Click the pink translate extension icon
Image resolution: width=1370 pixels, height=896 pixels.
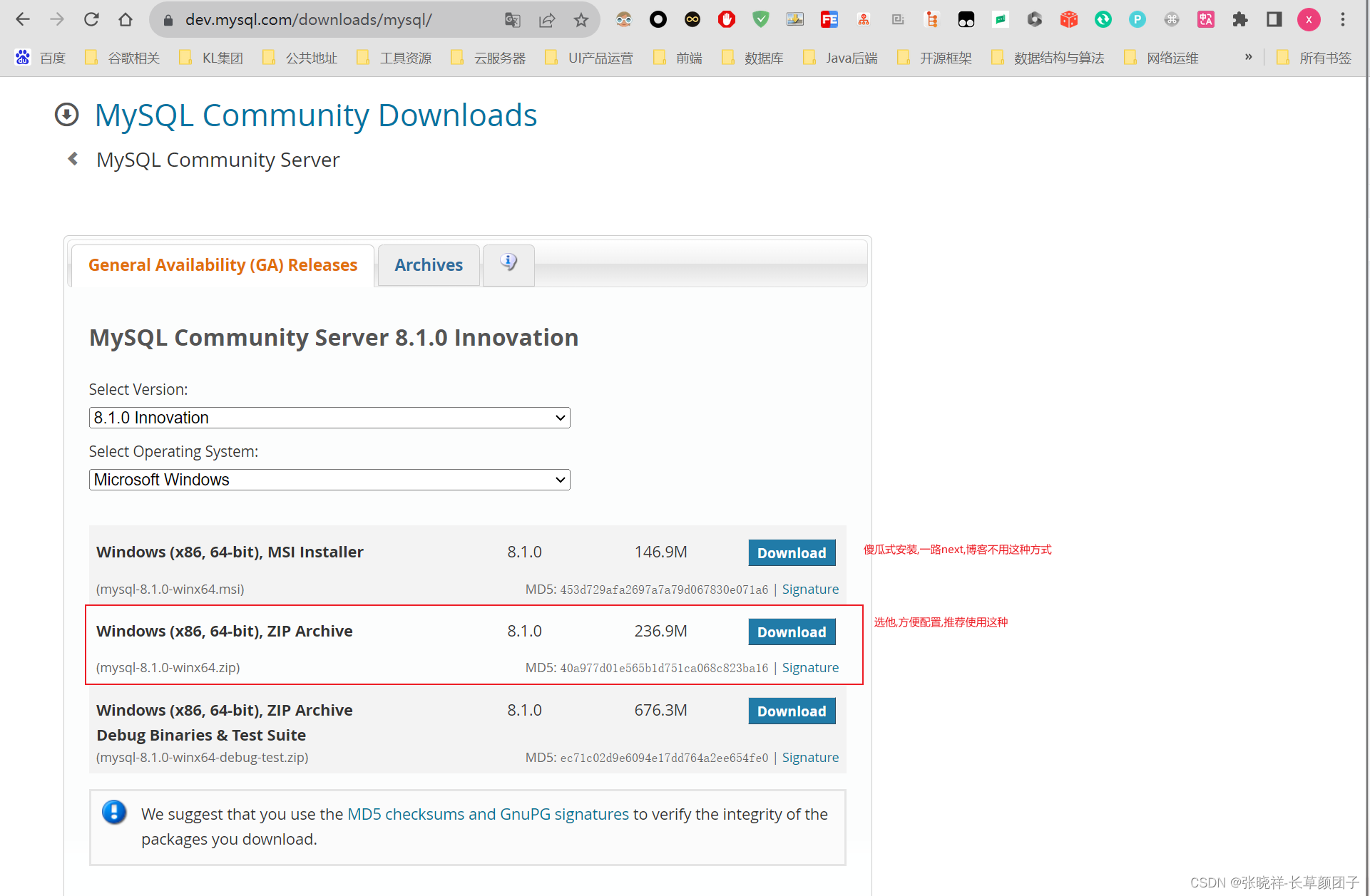[x=1206, y=20]
